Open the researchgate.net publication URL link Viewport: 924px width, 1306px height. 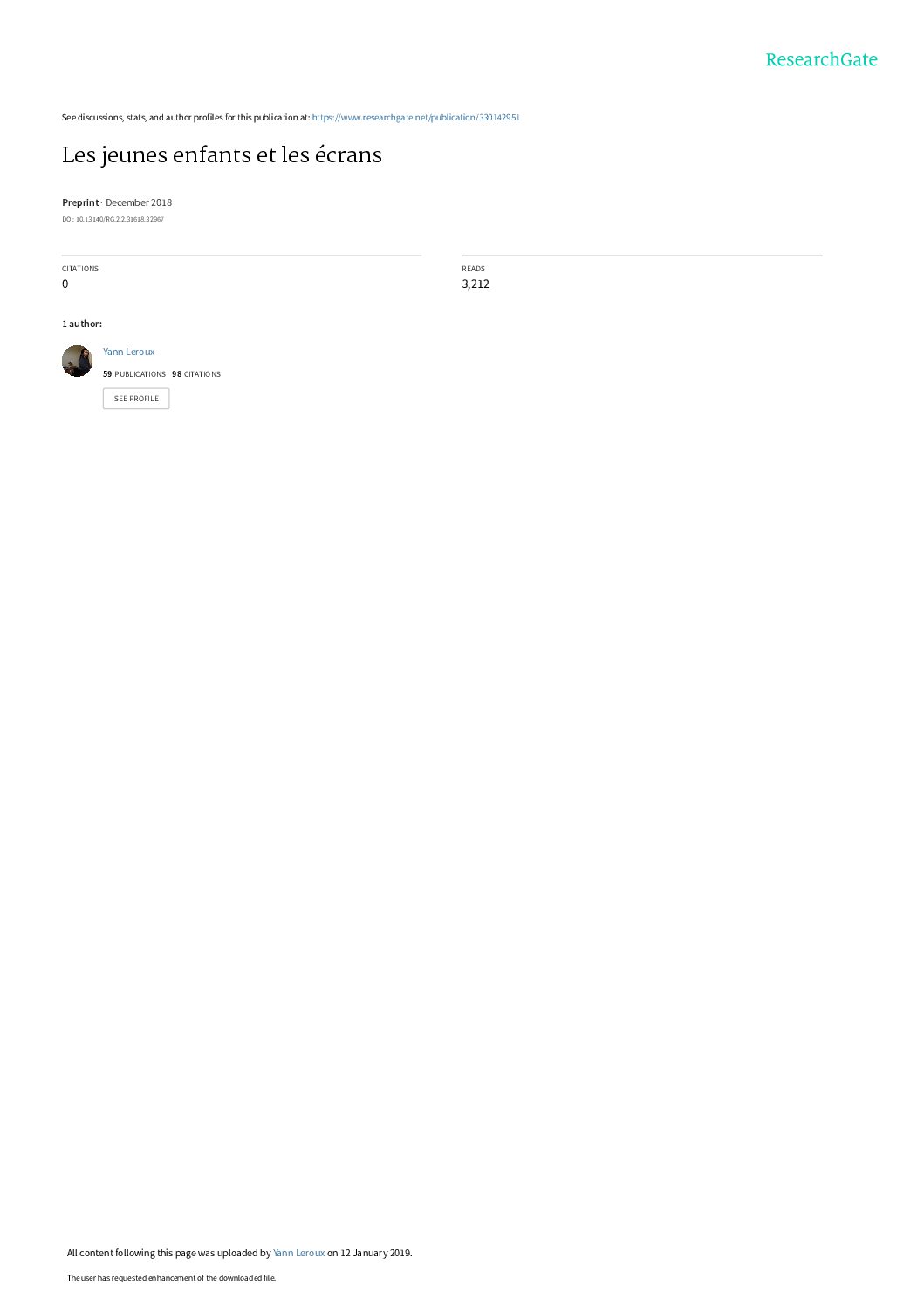point(415,118)
